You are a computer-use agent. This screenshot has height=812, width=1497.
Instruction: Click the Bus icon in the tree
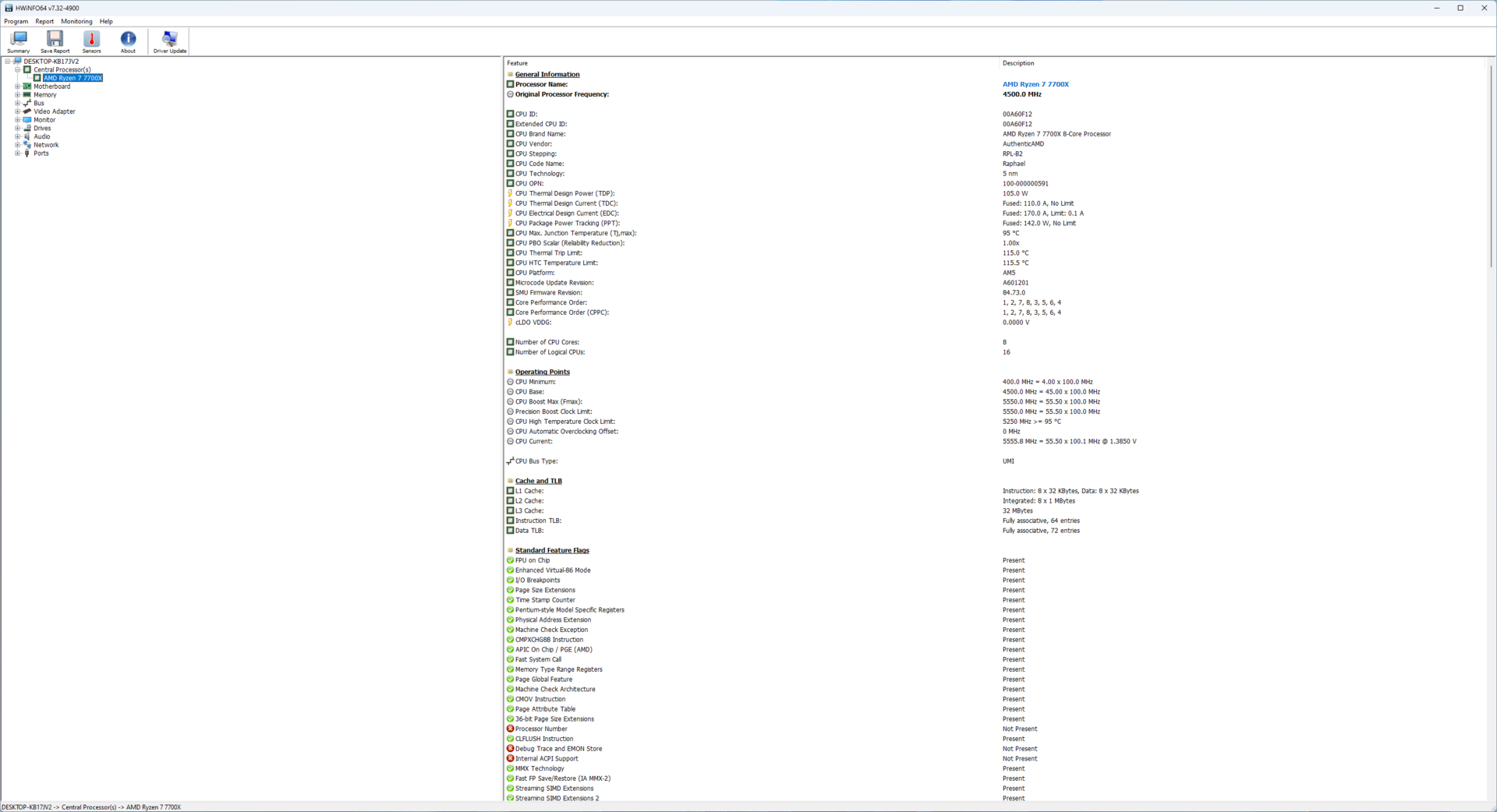click(x=27, y=103)
